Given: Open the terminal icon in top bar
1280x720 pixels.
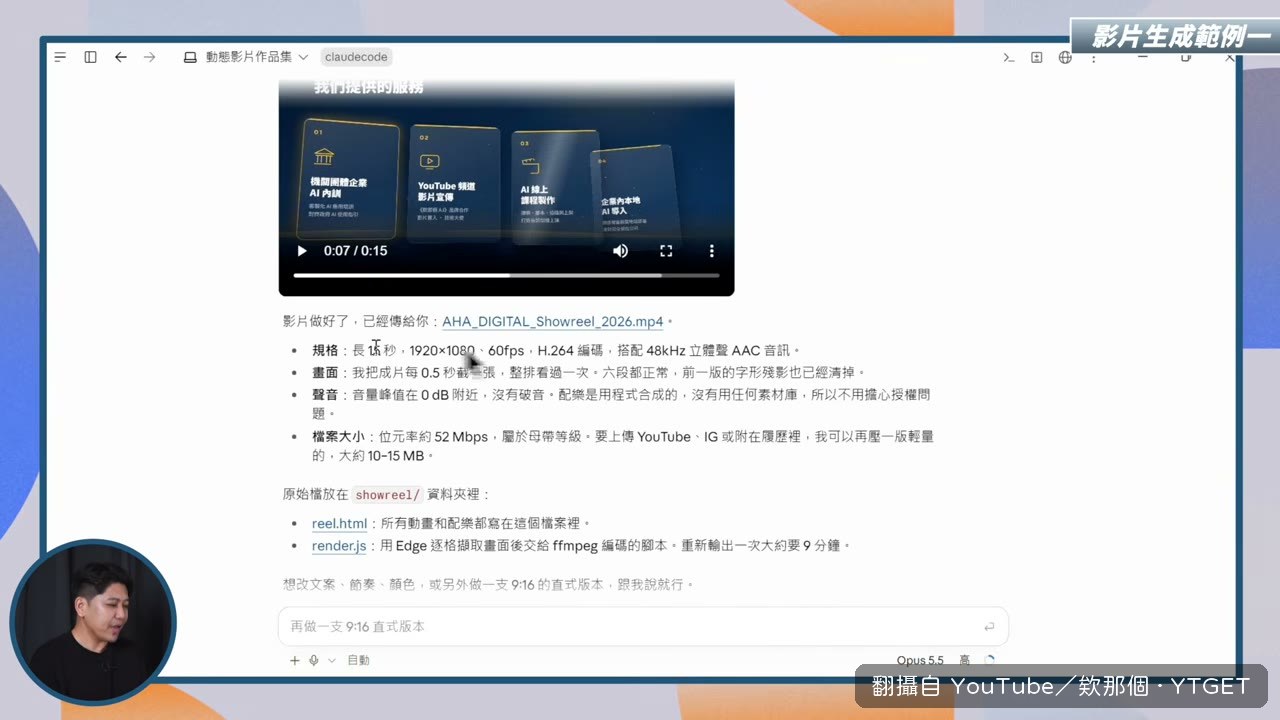Looking at the screenshot, I should (1009, 57).
